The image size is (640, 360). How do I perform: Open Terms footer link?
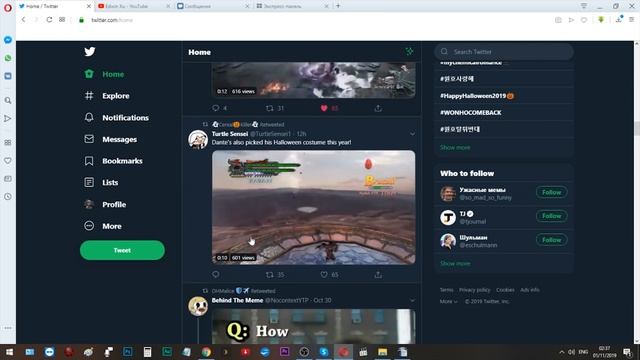447,290
